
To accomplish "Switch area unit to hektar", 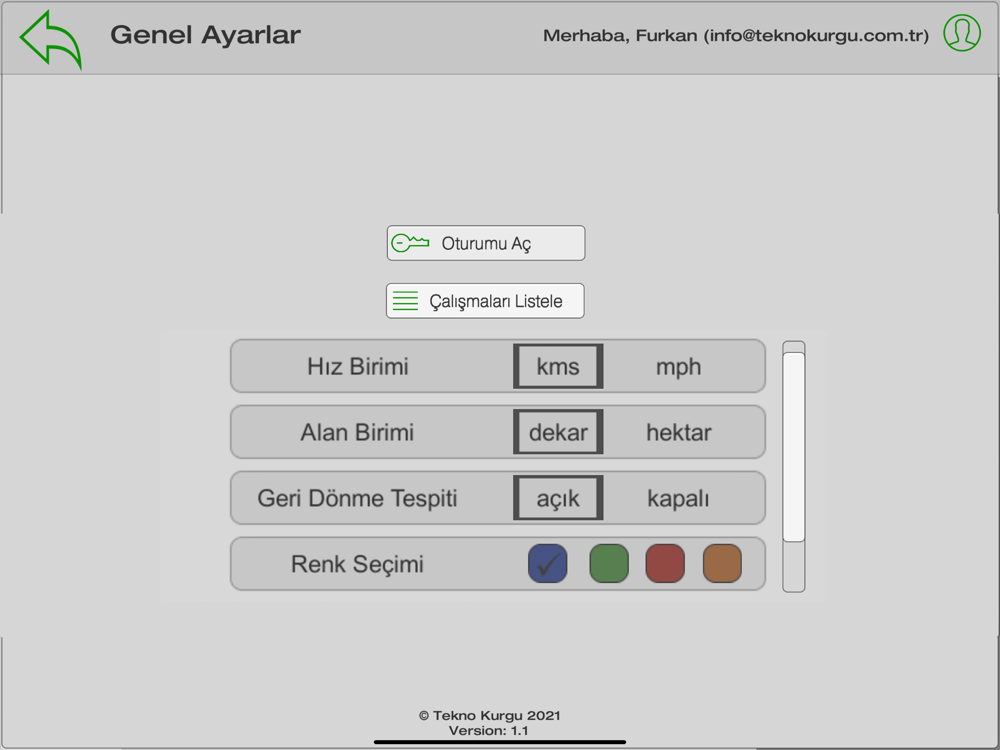I will click(678, 432).
